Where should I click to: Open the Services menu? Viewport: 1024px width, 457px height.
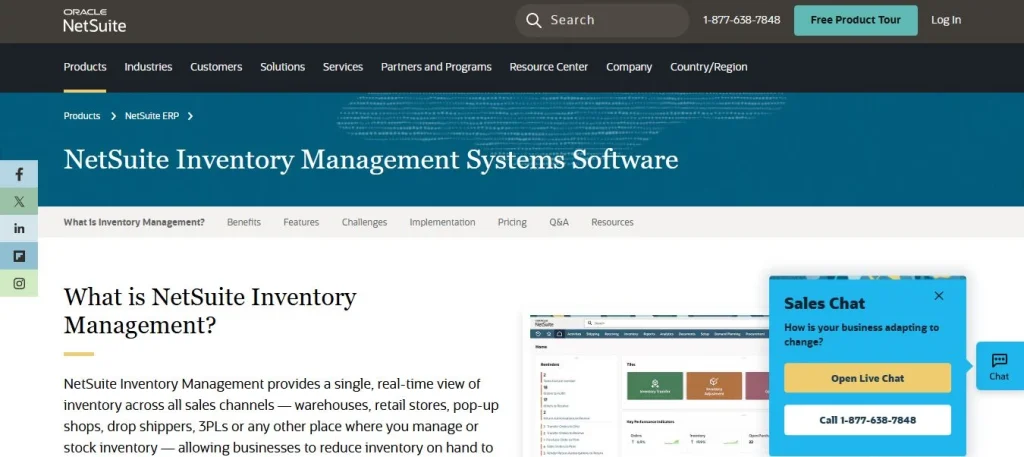(x=343, y=67)
